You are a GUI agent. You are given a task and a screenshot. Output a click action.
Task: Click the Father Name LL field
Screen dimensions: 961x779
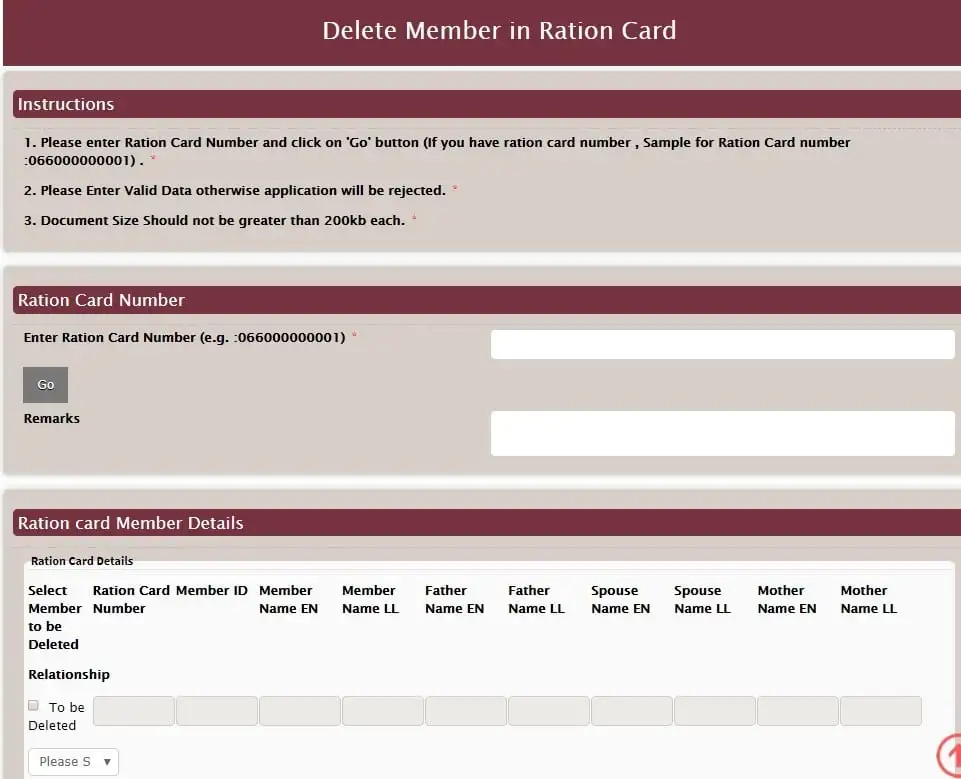point(546,710)
